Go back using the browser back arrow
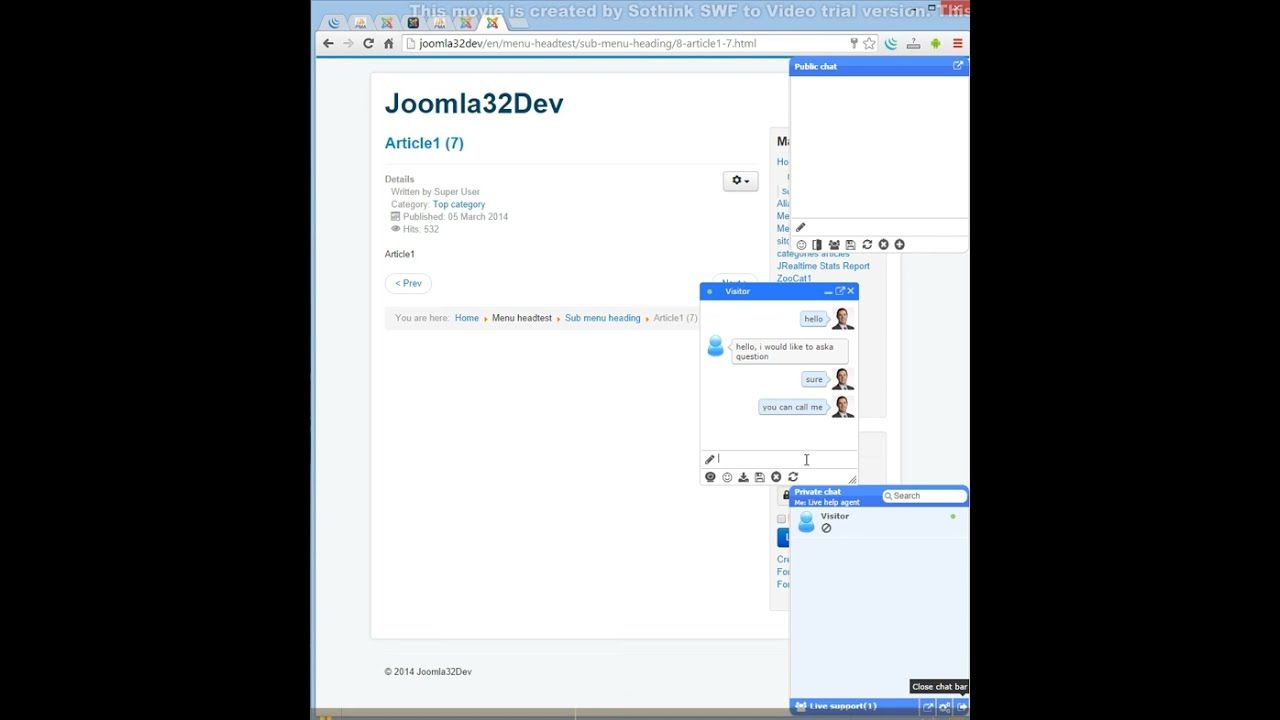This screenshot has width=1280, height=720. (328, 44)
